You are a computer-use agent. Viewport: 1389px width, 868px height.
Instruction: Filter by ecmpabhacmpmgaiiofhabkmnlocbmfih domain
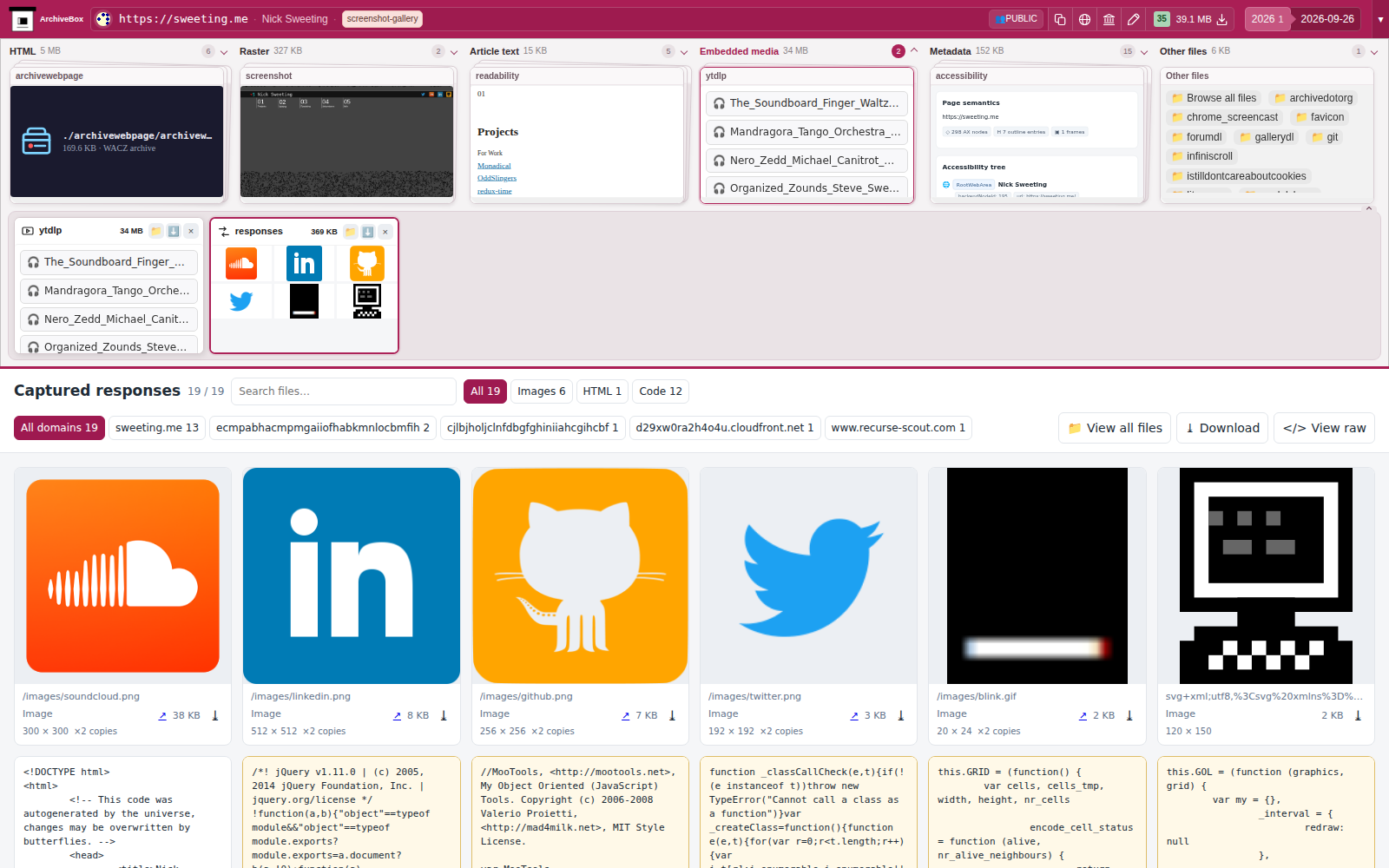click(x=323, y=428)
